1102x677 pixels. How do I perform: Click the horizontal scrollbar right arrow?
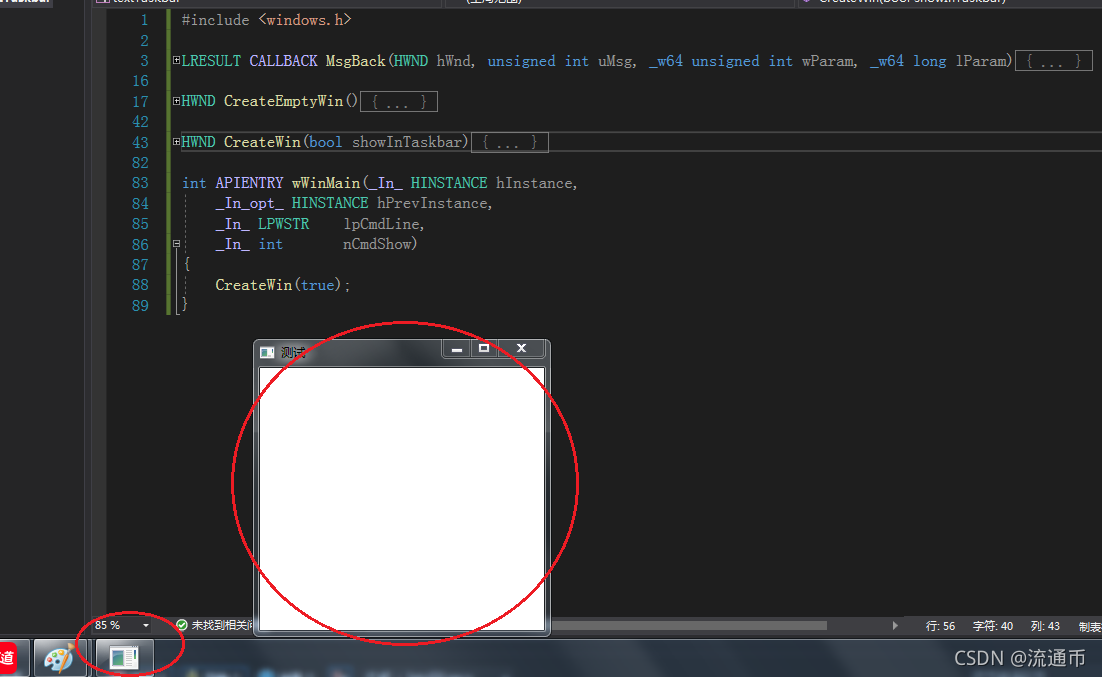[895, 625]
